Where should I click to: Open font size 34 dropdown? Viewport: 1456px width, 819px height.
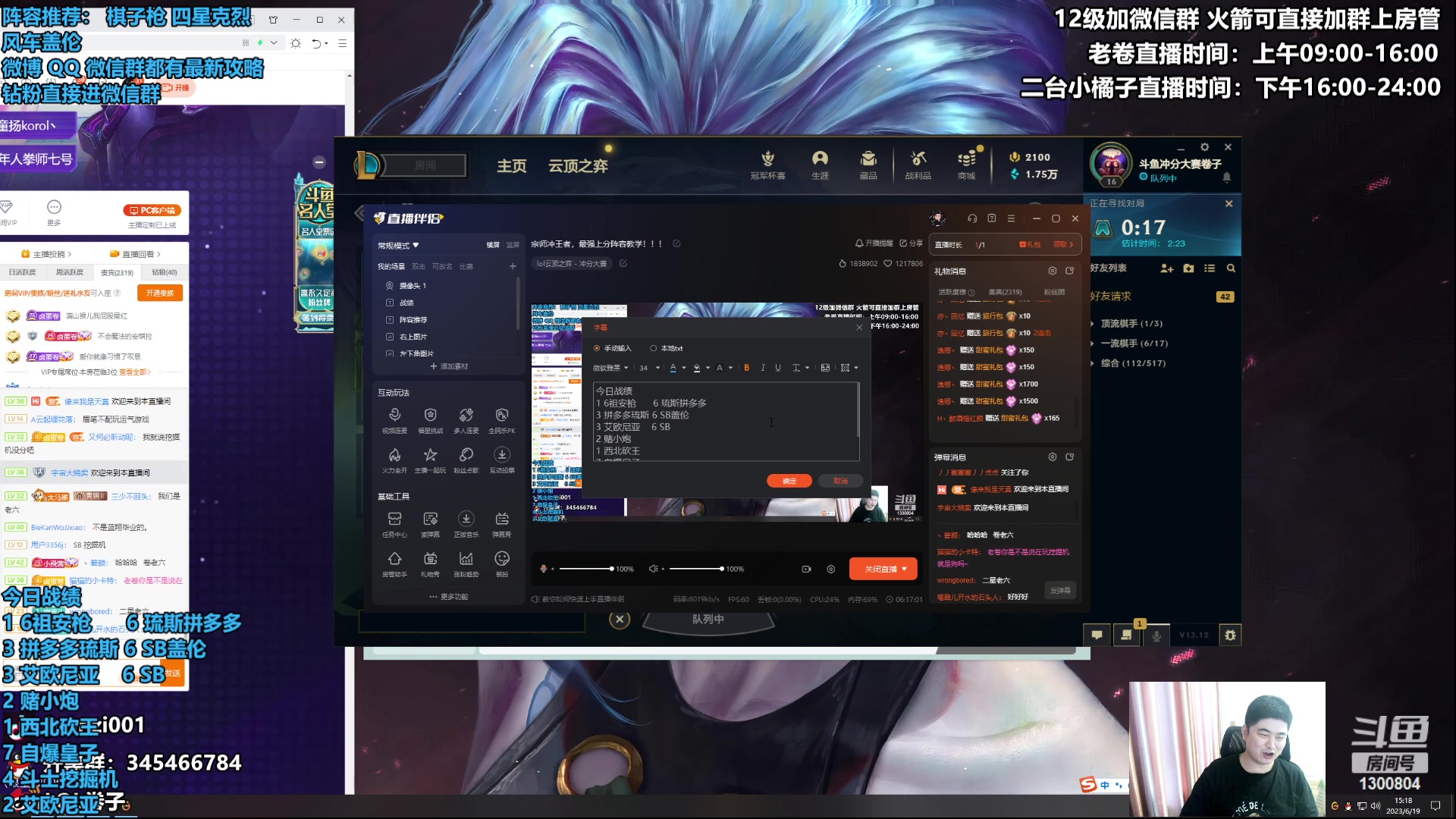[x=649, y=368]
